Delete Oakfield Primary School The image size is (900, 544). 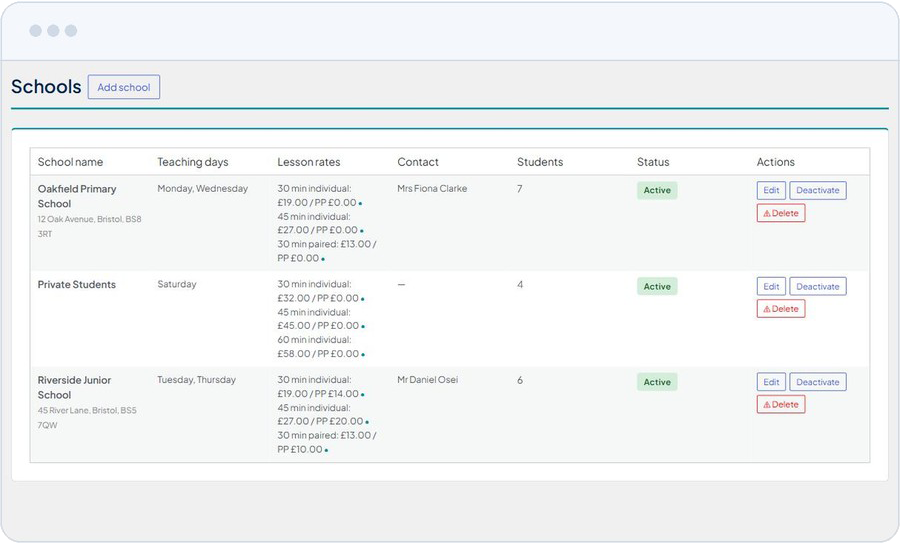[x=781, y=213]
